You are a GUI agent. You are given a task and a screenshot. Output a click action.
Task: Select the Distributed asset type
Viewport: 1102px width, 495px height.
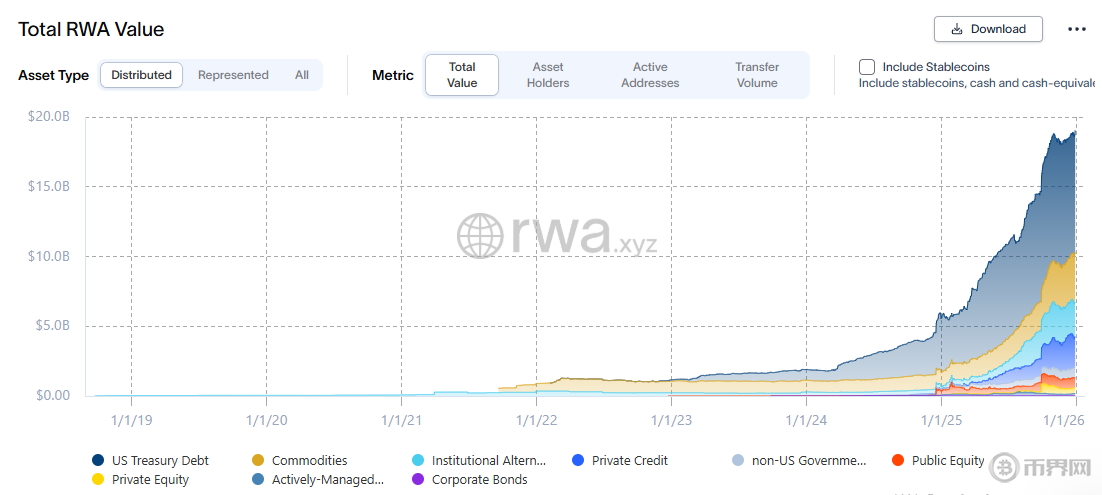click(141, 75)
